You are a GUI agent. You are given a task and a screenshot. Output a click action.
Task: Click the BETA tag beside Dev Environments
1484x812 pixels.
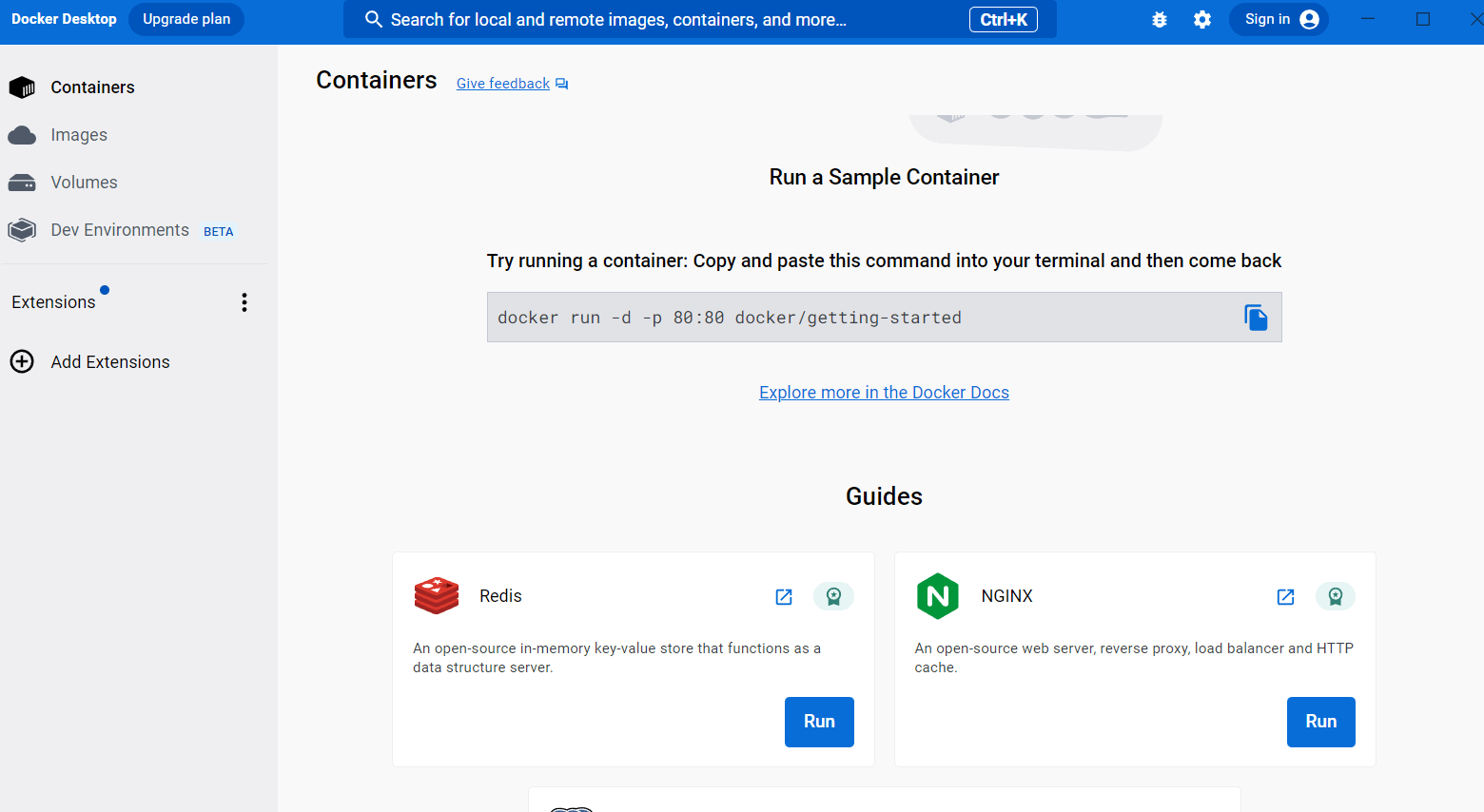219,232
